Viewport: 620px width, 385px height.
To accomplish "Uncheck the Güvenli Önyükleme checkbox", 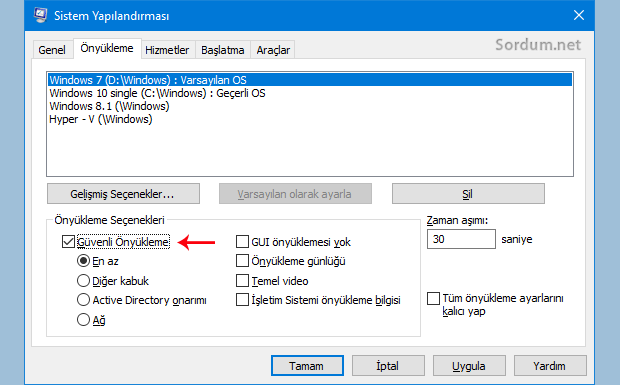I will [x=68, y=242].
